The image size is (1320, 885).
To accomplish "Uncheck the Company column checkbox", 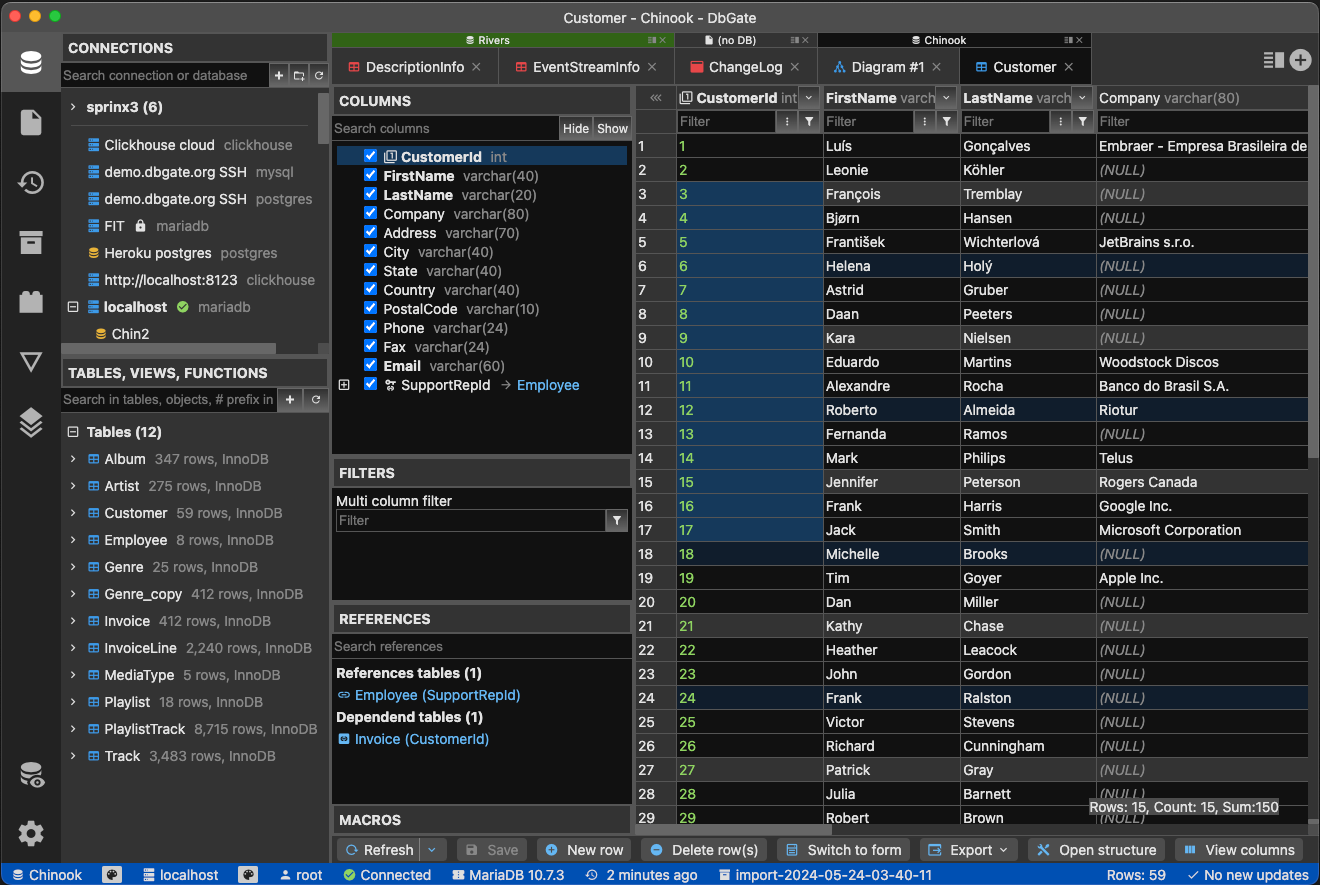I will tap(370, 213).
